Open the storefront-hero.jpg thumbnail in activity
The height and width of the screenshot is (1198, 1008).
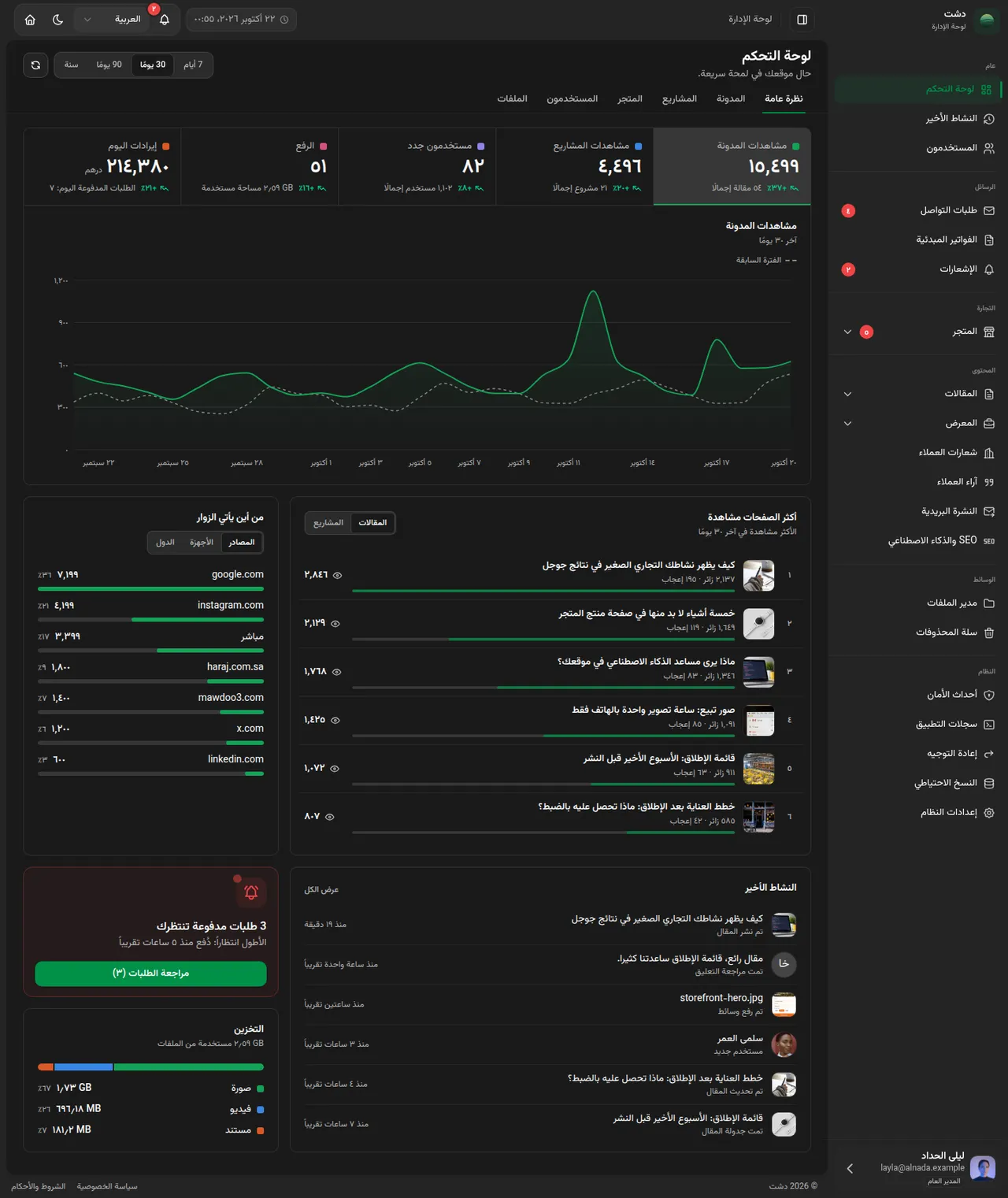pyautogui.click(x=784, y=1005)
